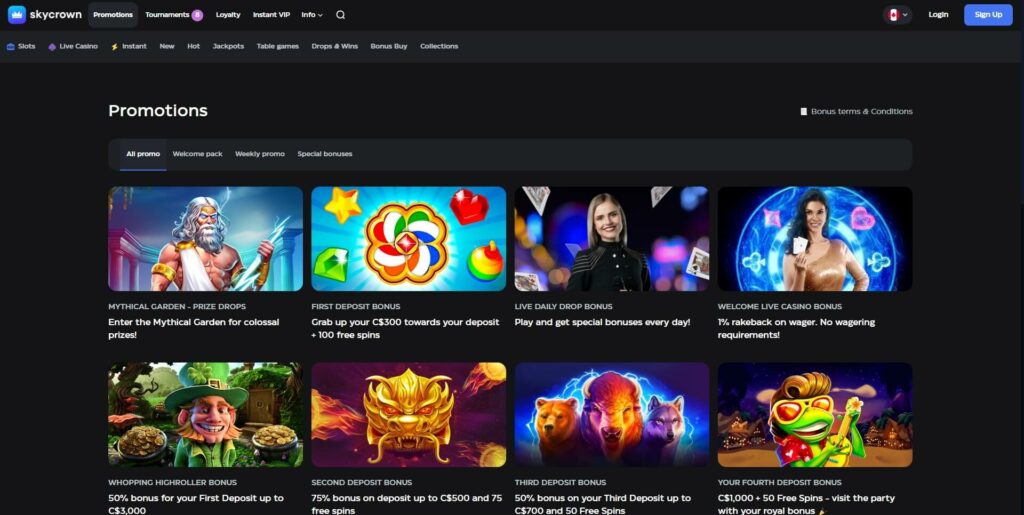Click '50% bonus for your First Deposit' text
Screen dimensions: 1024x515
[x=182, y=498]
